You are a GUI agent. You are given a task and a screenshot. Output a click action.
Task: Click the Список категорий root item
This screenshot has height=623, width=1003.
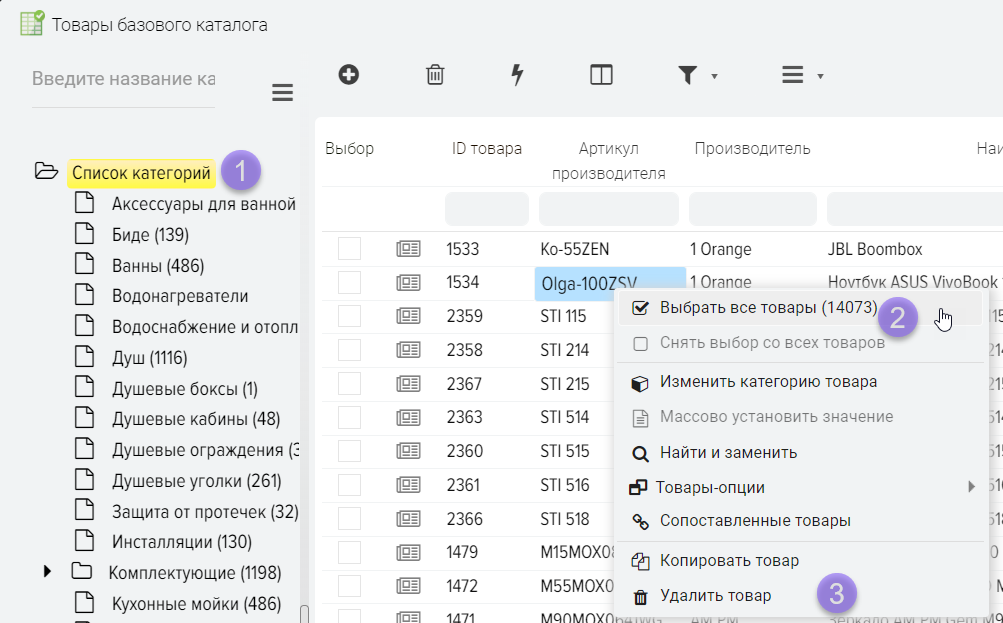coord(141,173)
